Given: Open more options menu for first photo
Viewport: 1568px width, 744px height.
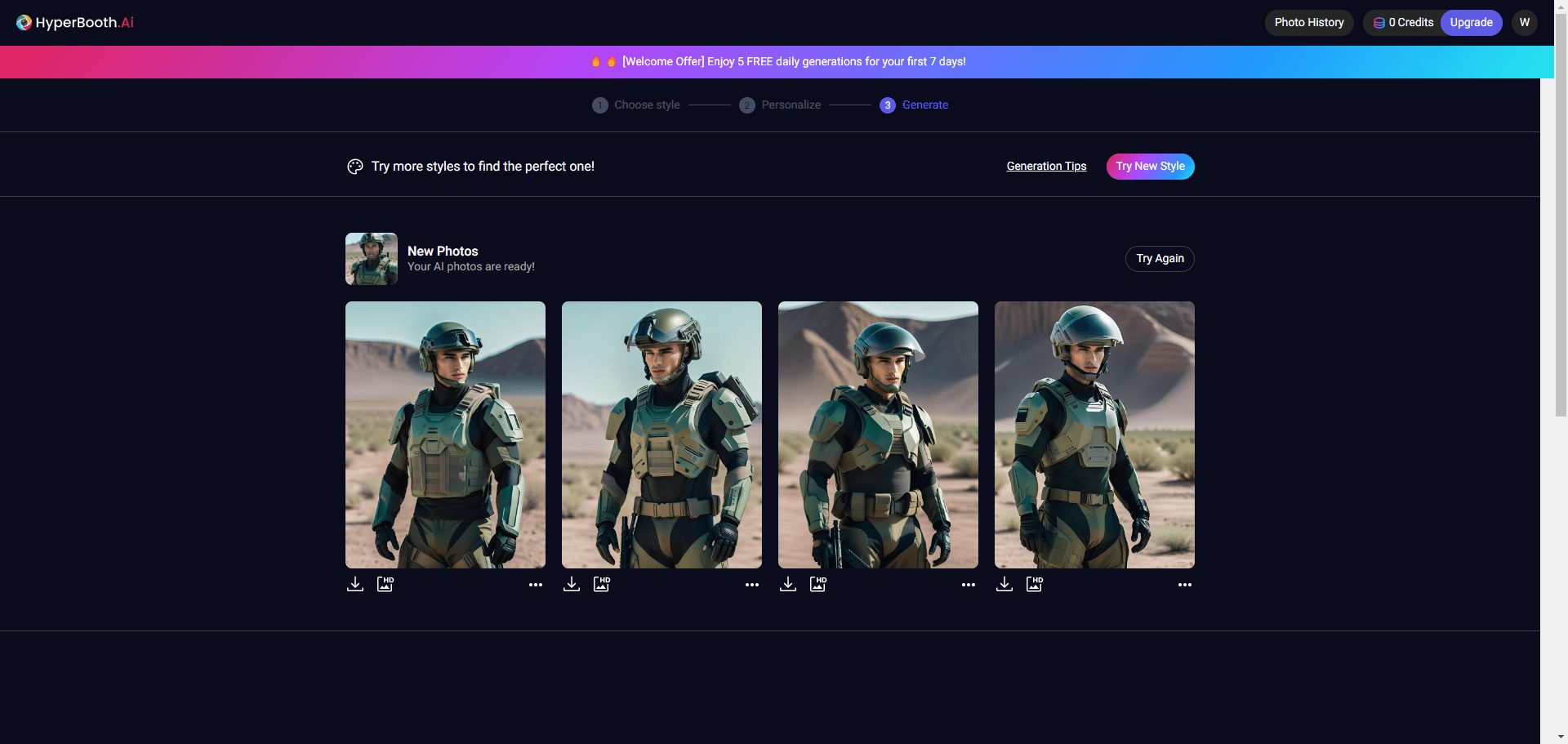Looking at the screenshot, I should click(x=536, y=585).
